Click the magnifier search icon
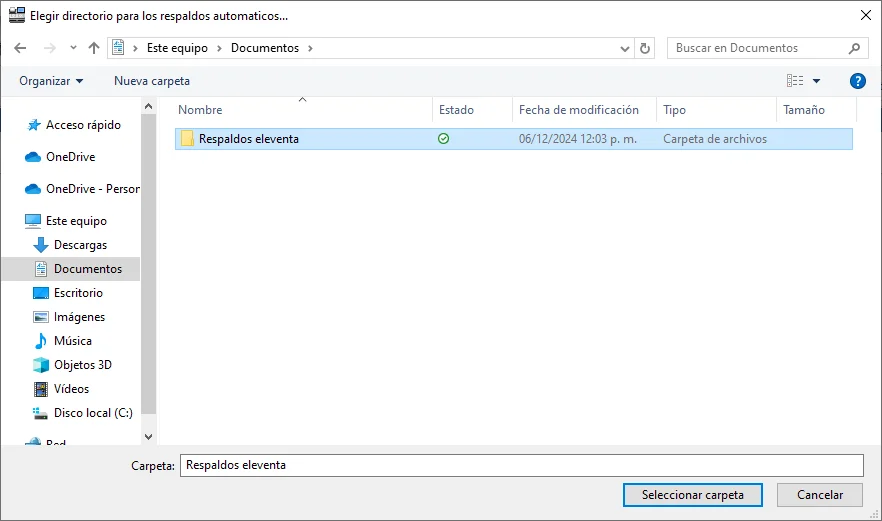Viewport: 882px width, 521px height. [854, 48]
